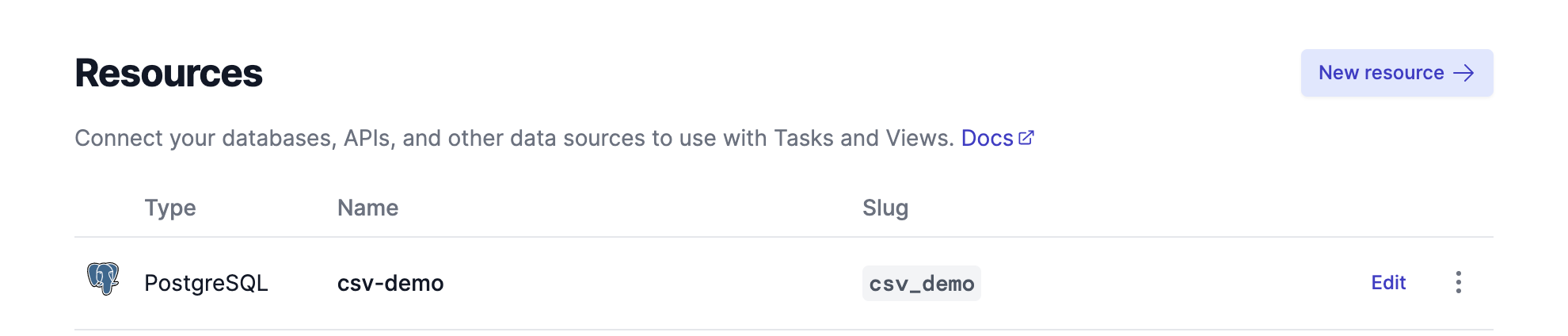Click the csv_demo slug badge
Image resolution: width=1568 pixels, height=336 pixels.
(x=922, y=283)
